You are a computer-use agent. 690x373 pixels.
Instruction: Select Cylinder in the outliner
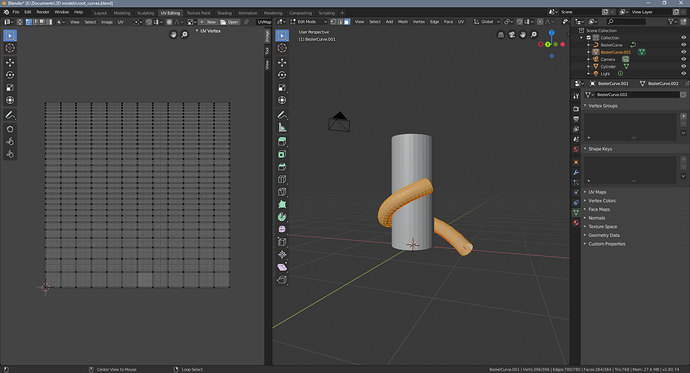point(608,66)
